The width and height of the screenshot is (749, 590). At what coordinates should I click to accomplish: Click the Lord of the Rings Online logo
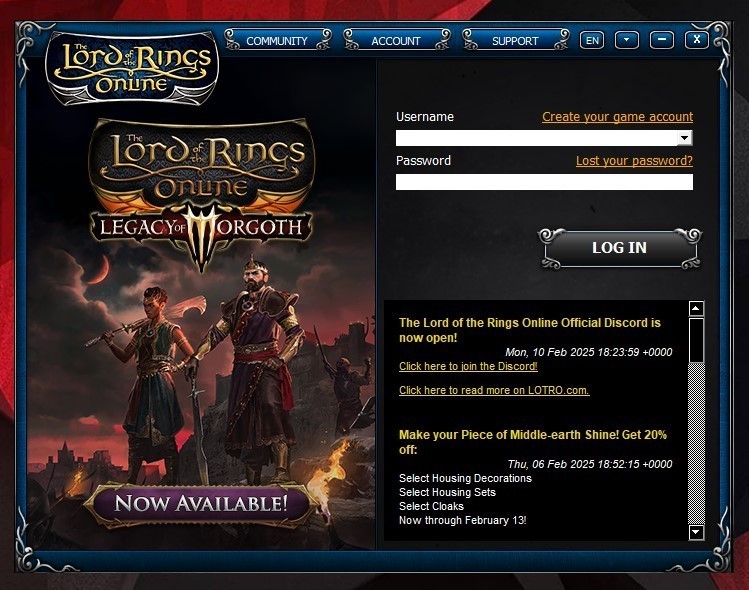[x=132, y=68]
